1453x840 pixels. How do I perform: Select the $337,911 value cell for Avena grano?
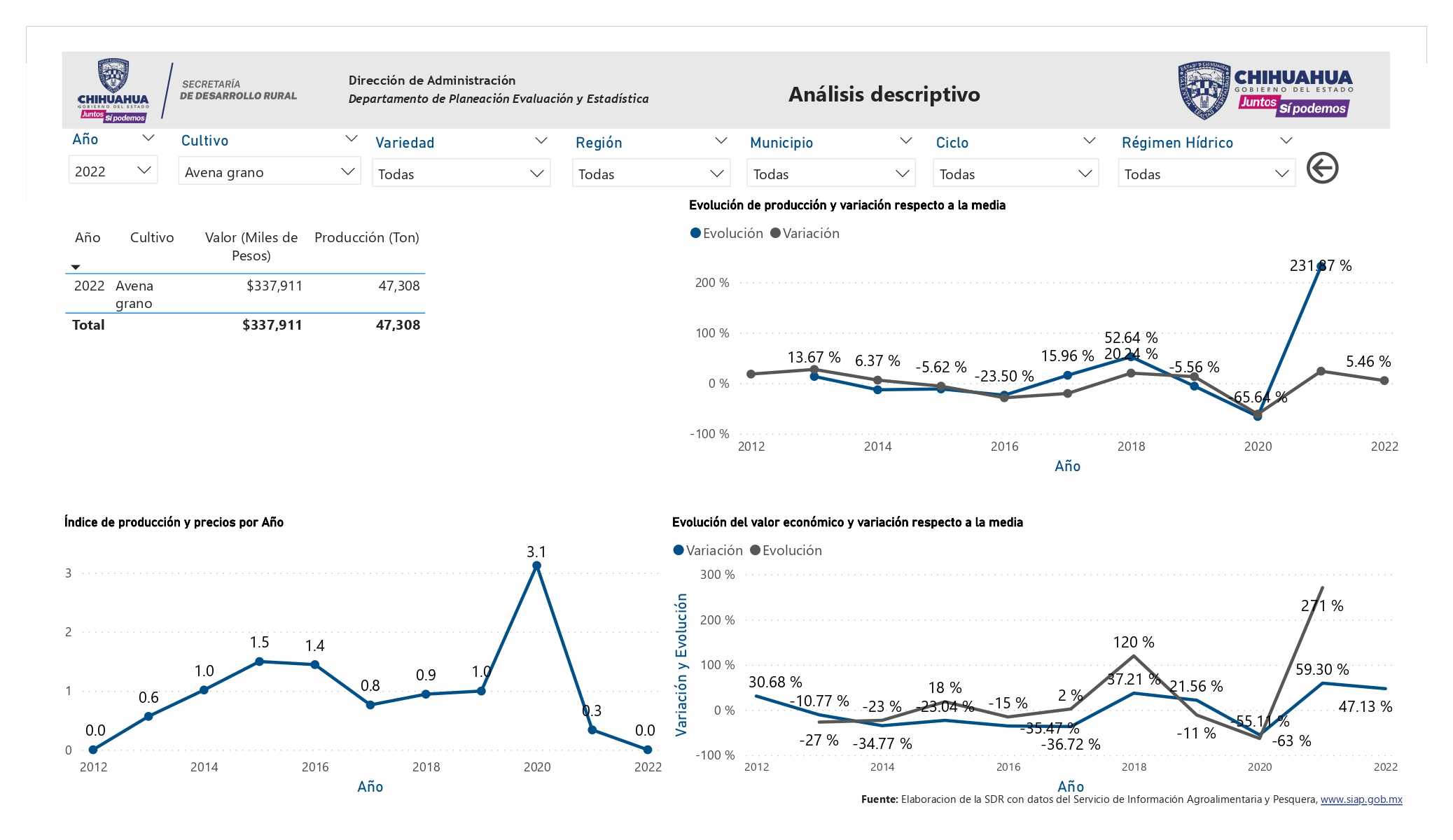[274, 286]
